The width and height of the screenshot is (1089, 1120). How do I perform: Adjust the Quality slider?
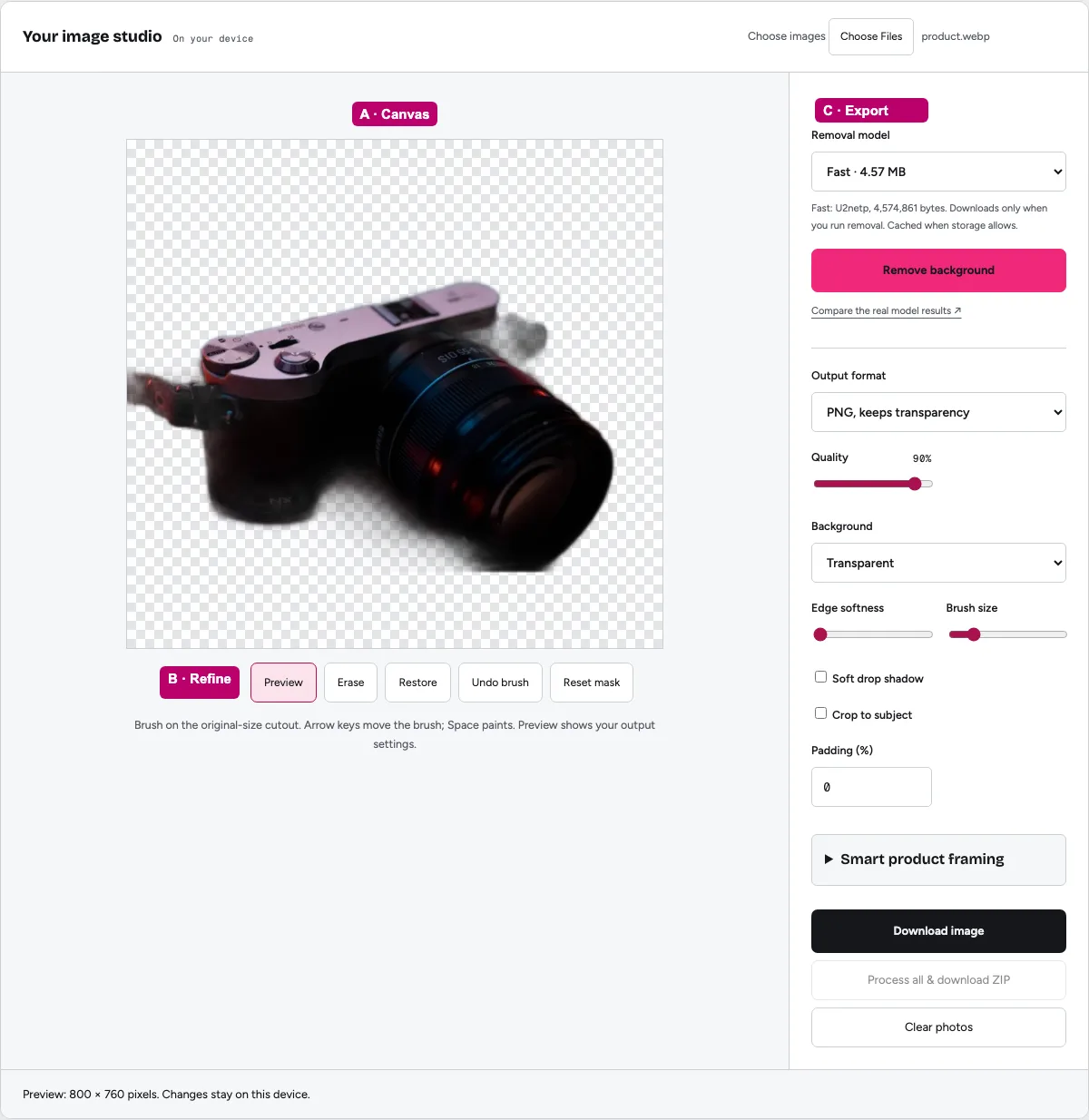click(873, 484)
